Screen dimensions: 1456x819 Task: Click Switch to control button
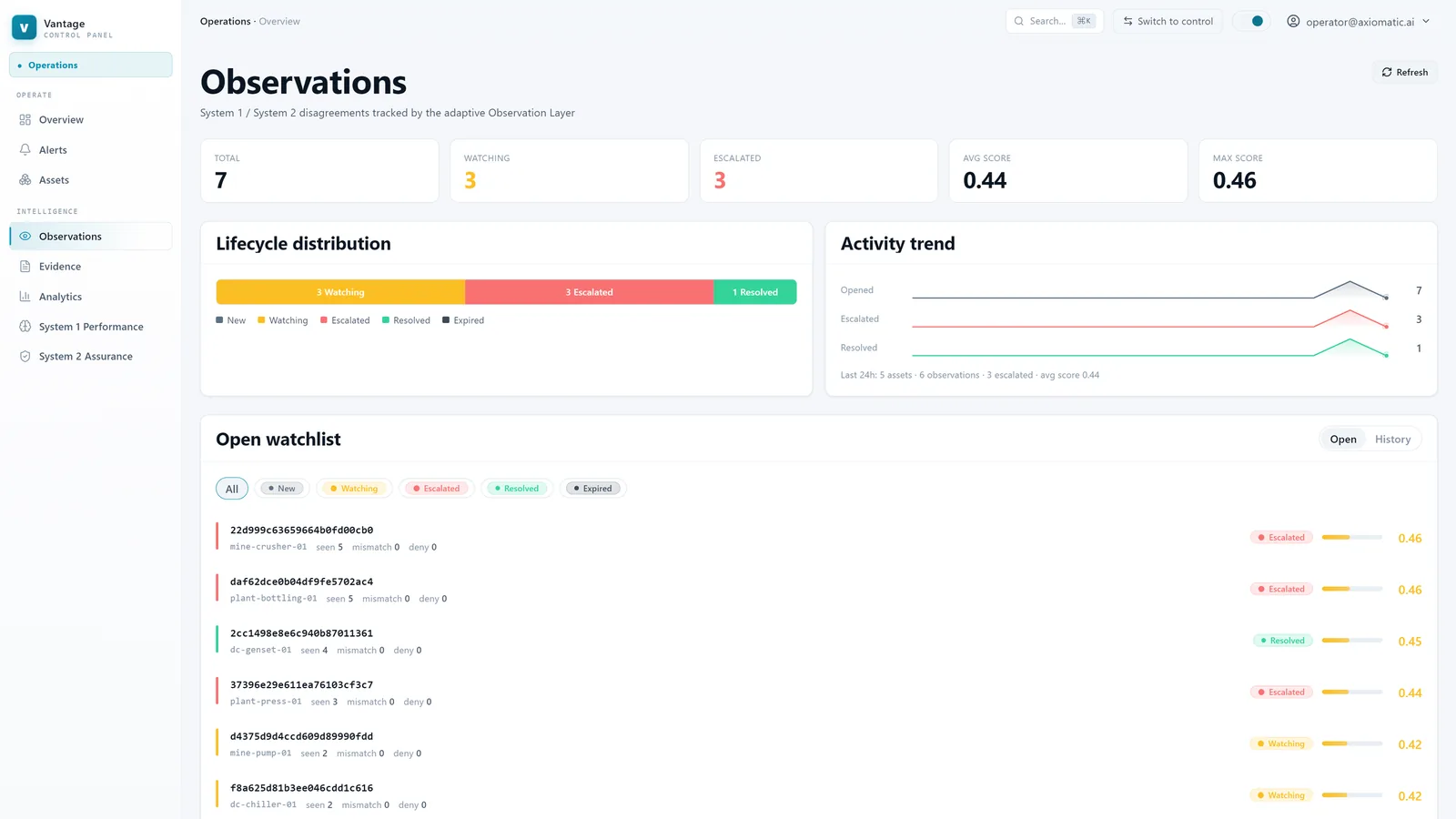[1168, 21]
